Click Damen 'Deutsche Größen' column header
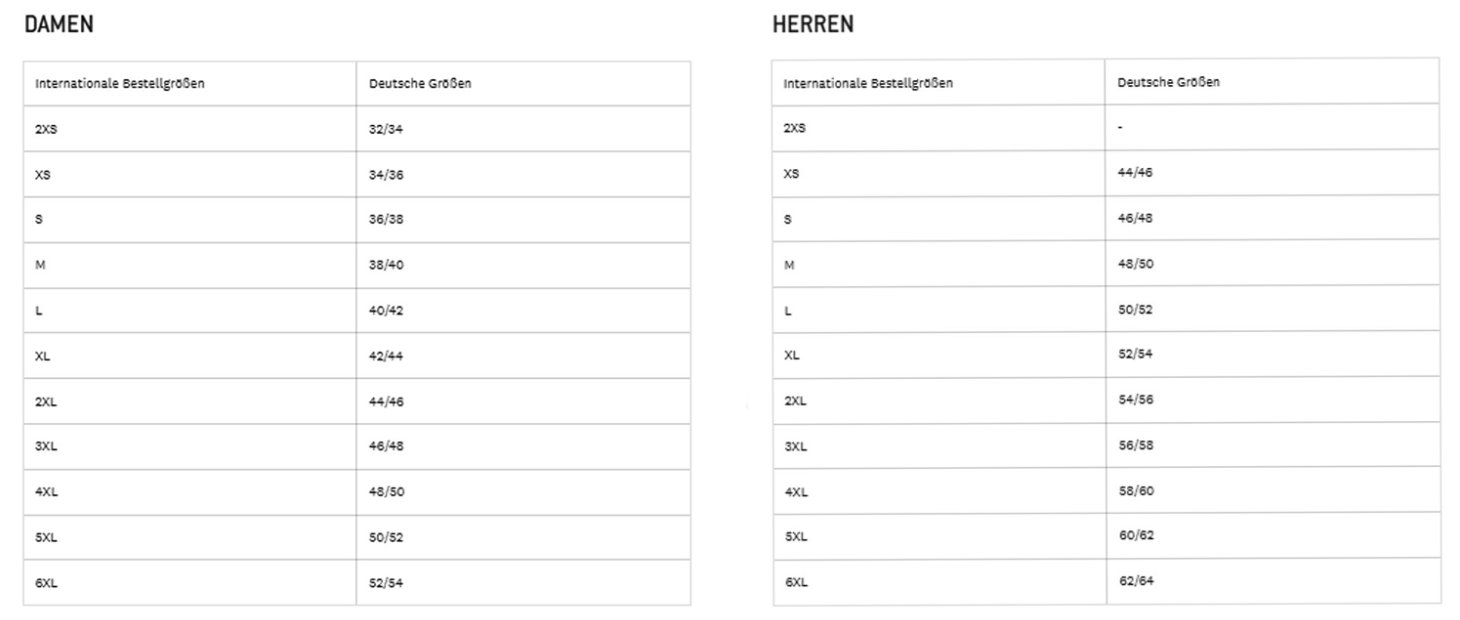The height and width of the screenshot is (620, 1460). 420,84
